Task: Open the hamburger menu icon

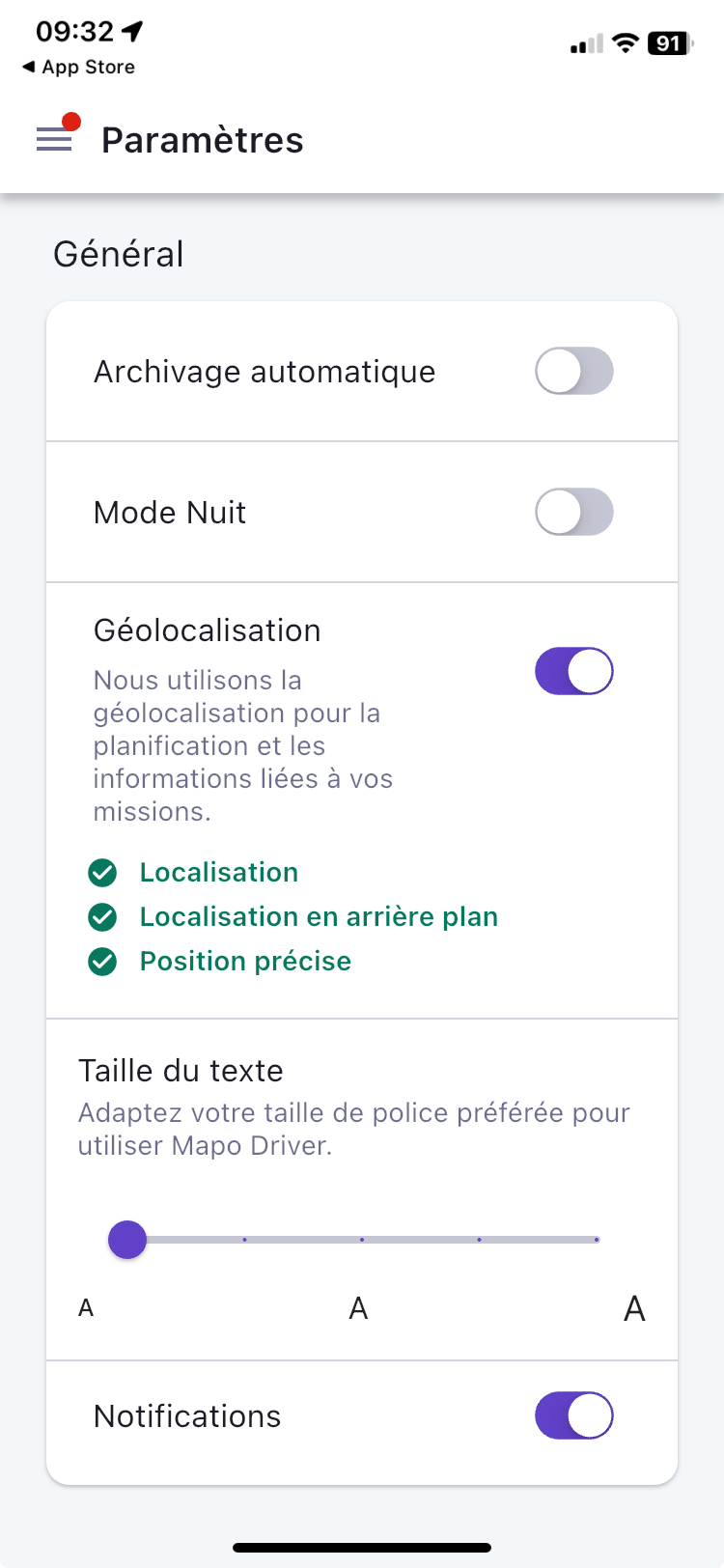Action: (54, 140)
